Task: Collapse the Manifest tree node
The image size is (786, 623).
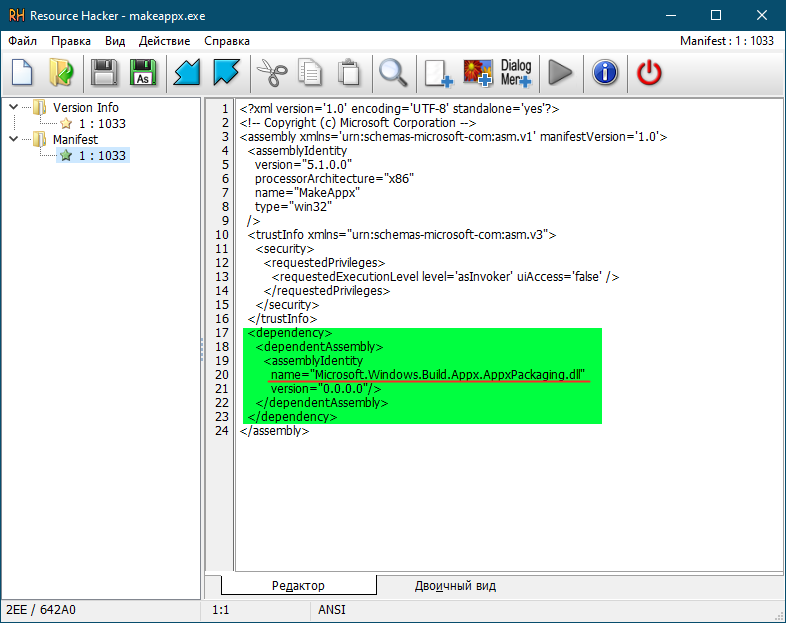Action: pos(14,139)
